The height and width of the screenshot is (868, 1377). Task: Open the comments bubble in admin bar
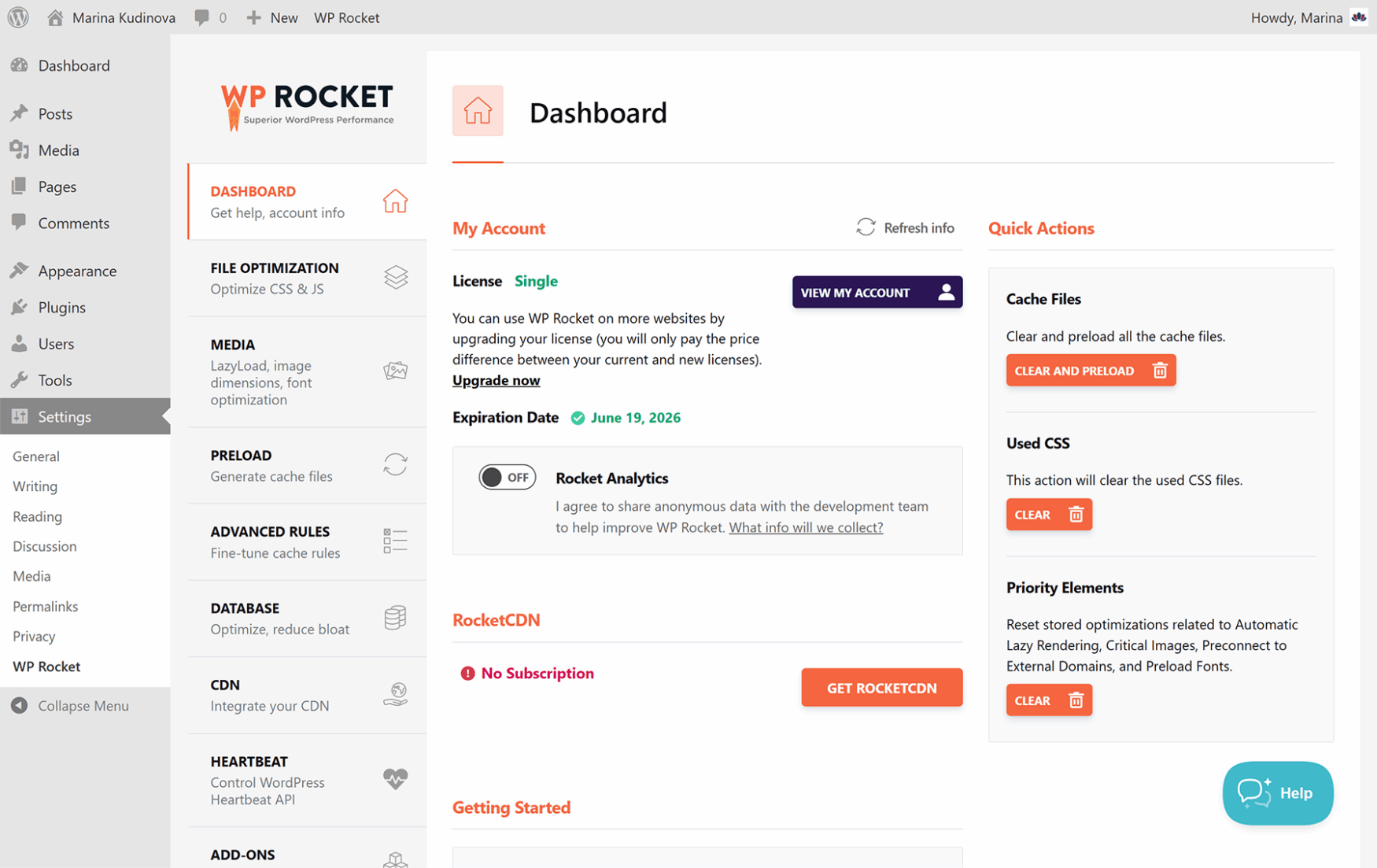coord(203,17)
